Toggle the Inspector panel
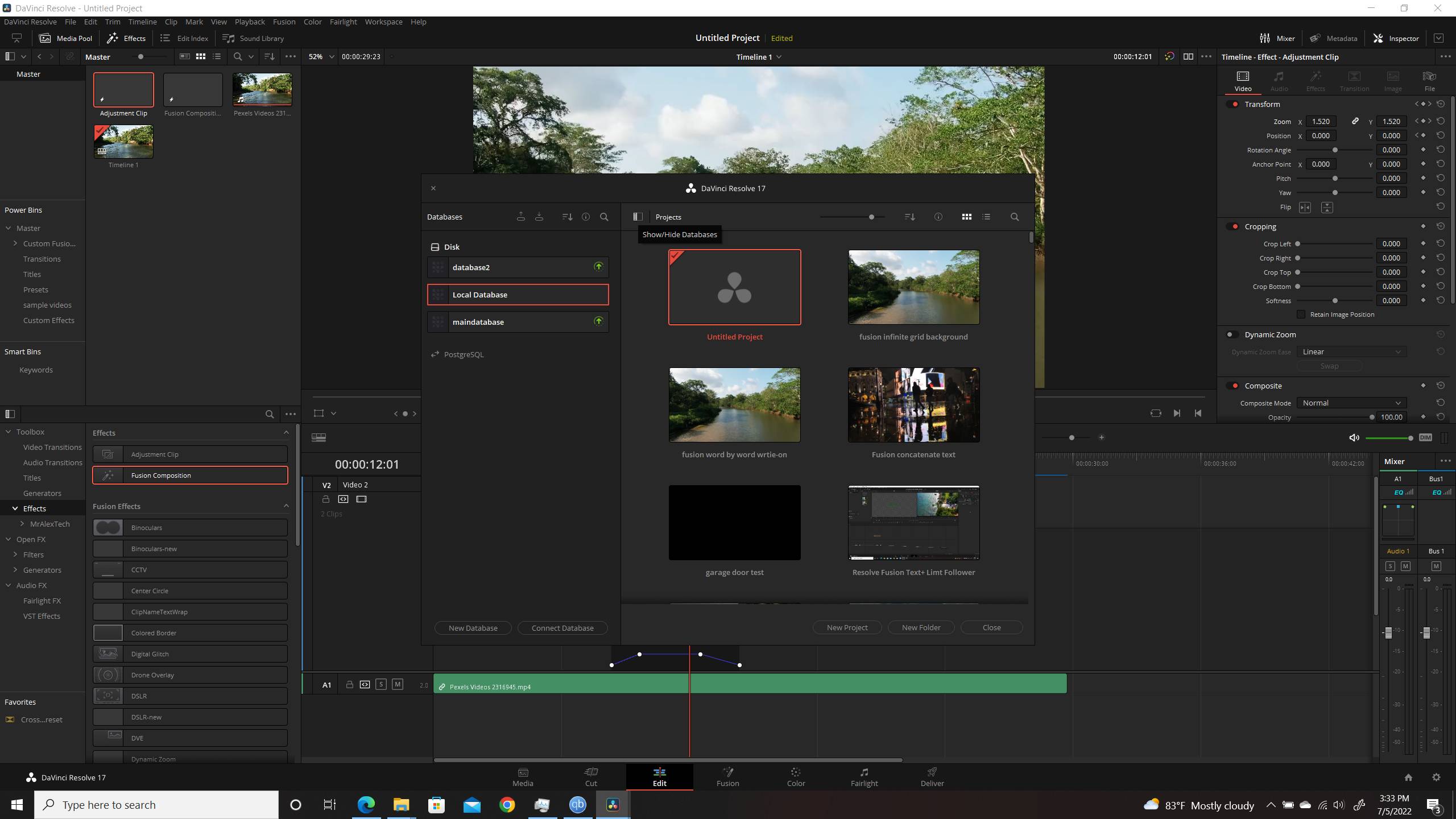This screenshot has height=819, width=1456. pyautogui.click(x=1396, y=38)
